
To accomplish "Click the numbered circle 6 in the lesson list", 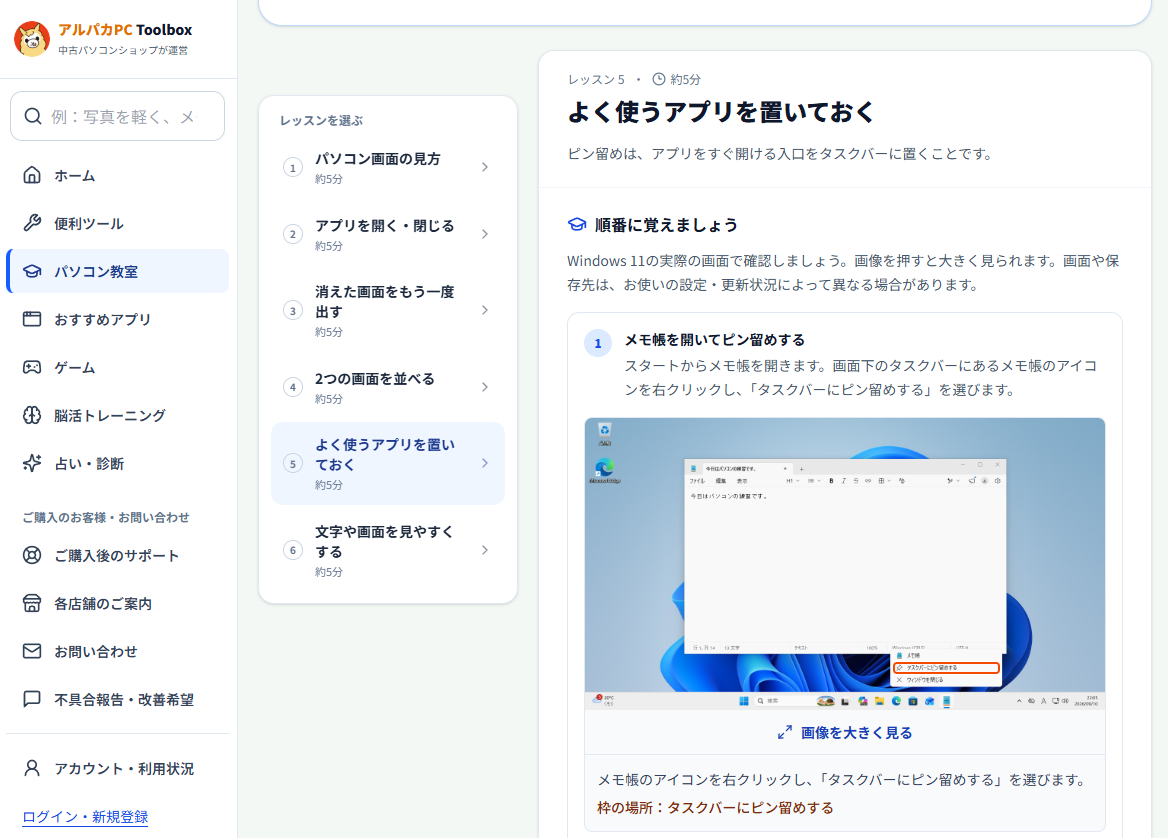I will (x=293, y=550).
